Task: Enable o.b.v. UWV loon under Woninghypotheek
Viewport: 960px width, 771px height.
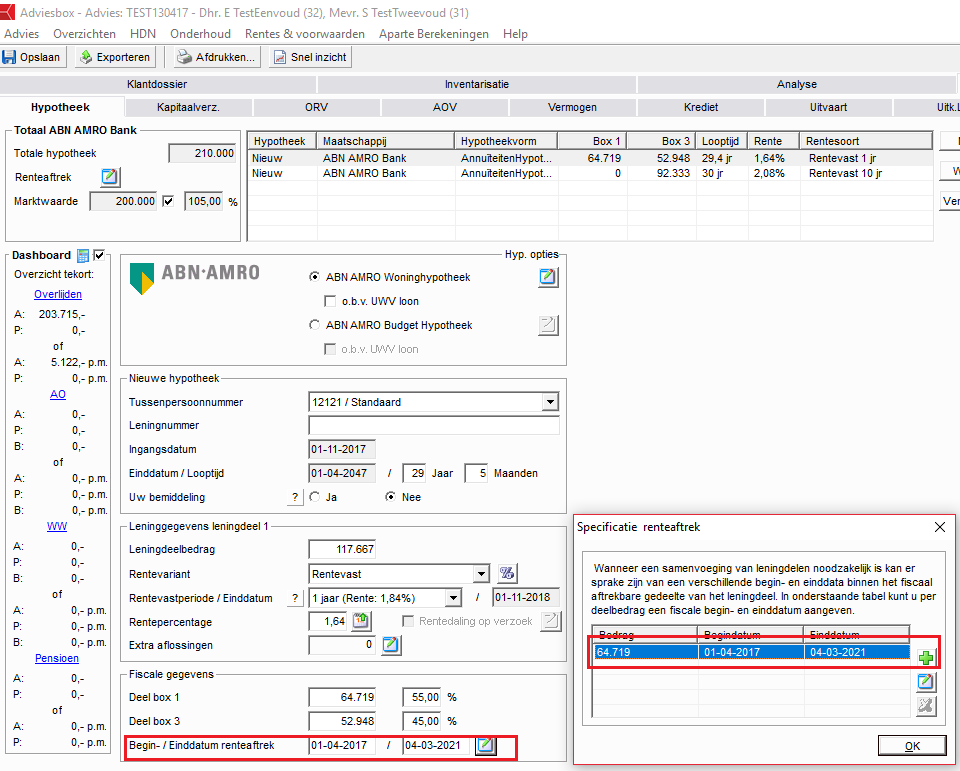Action: click(330, 301)
